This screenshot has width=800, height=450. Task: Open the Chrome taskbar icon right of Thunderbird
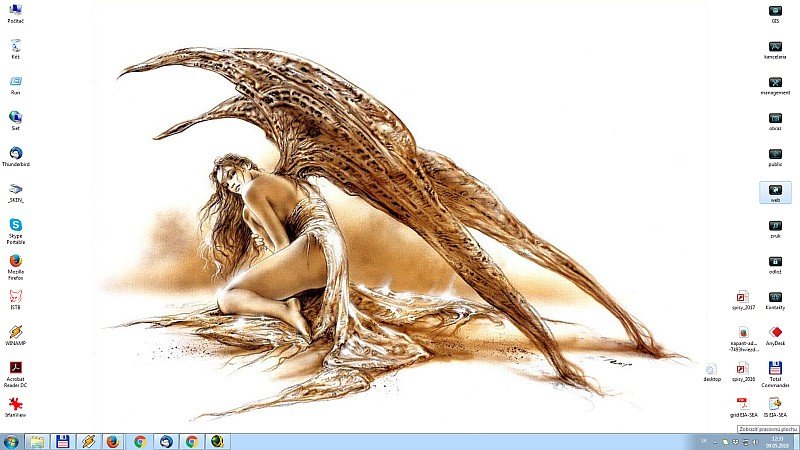[191, 441]
